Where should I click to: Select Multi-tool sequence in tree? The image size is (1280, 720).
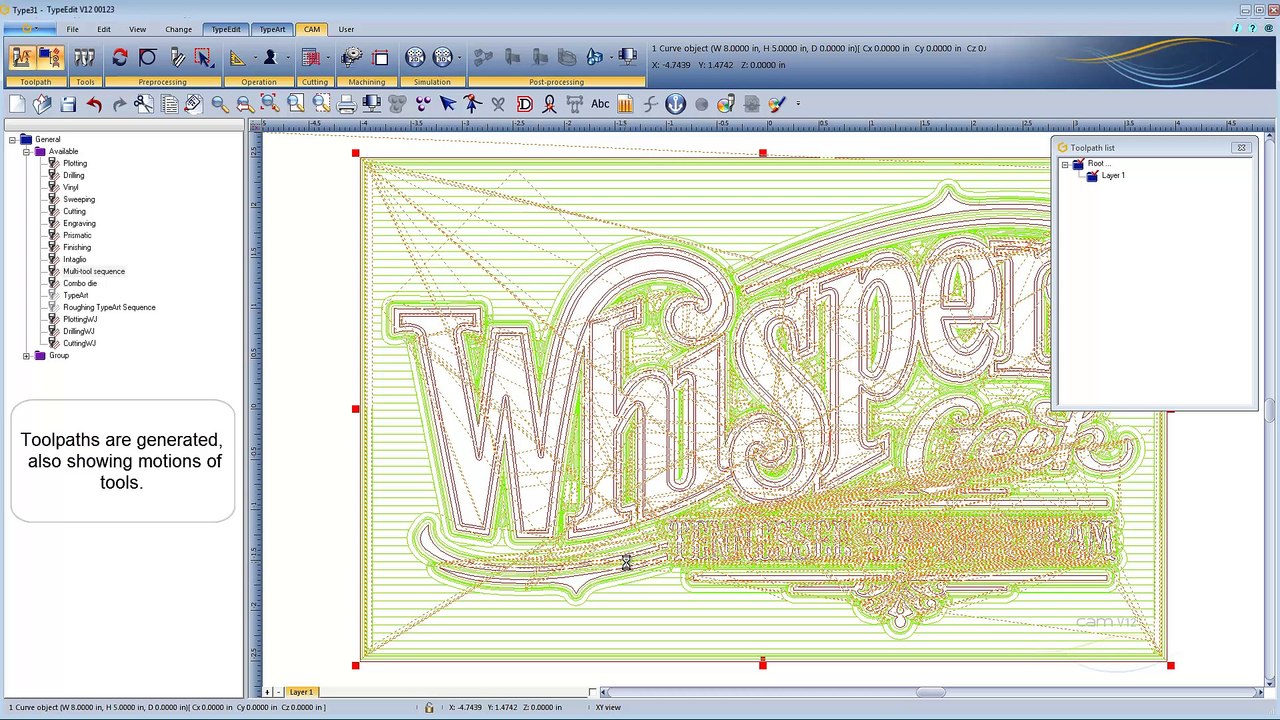[x=94, y=272]
